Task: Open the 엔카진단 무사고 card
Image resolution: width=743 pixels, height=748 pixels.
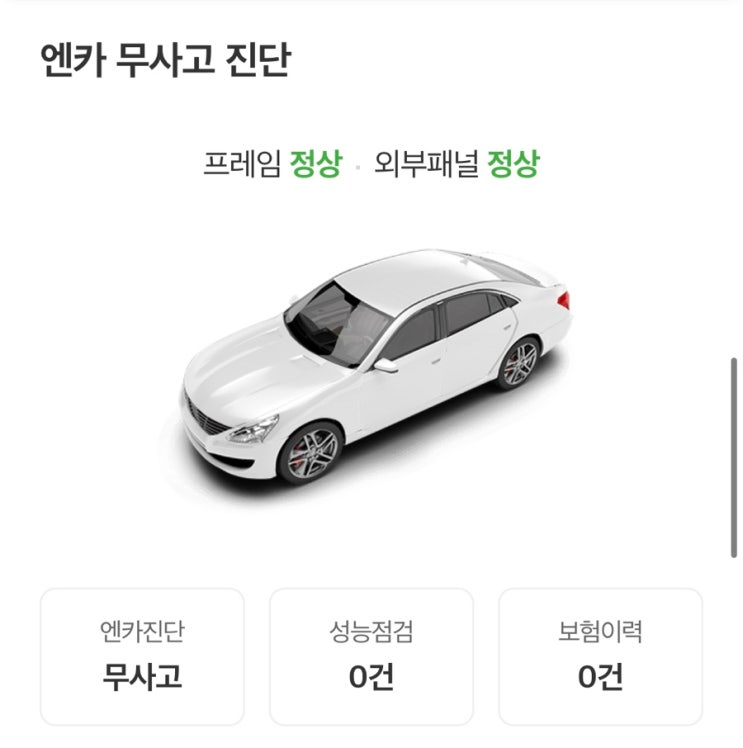Action: (x=142, y=656)
